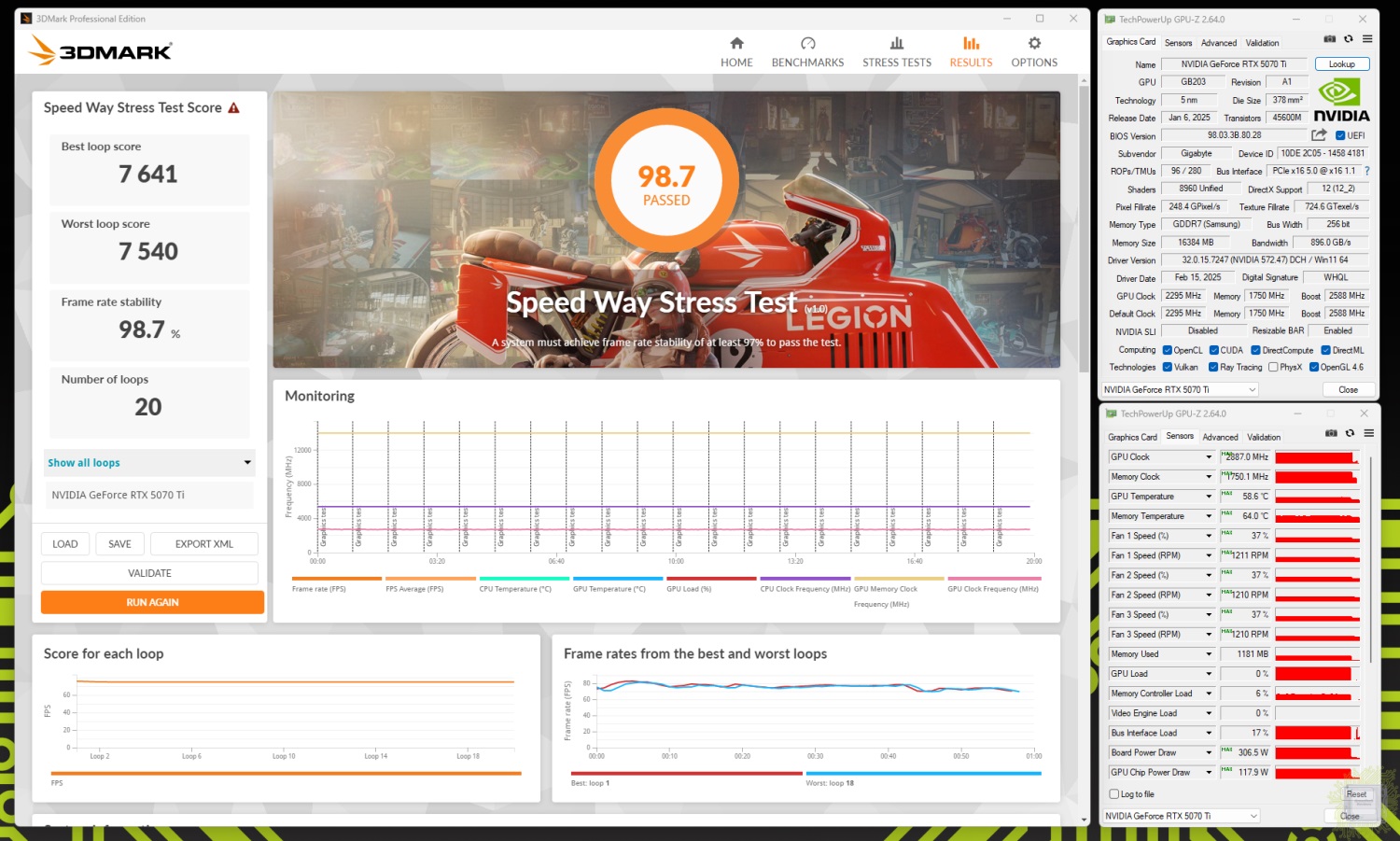Open the Memory Clock sensor dropdown arrow
Image resolution: width=1400 pixels, height=841 pixels.
click(x=1209, y=477)
